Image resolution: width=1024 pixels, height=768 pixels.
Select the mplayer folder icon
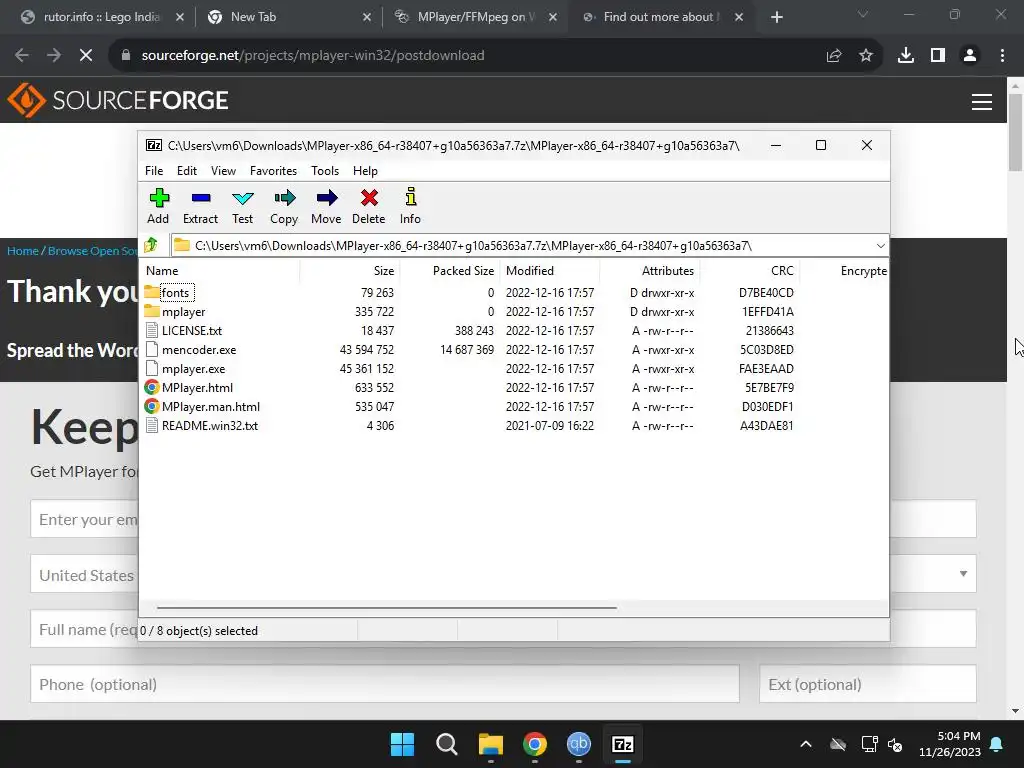pos(152,311)
